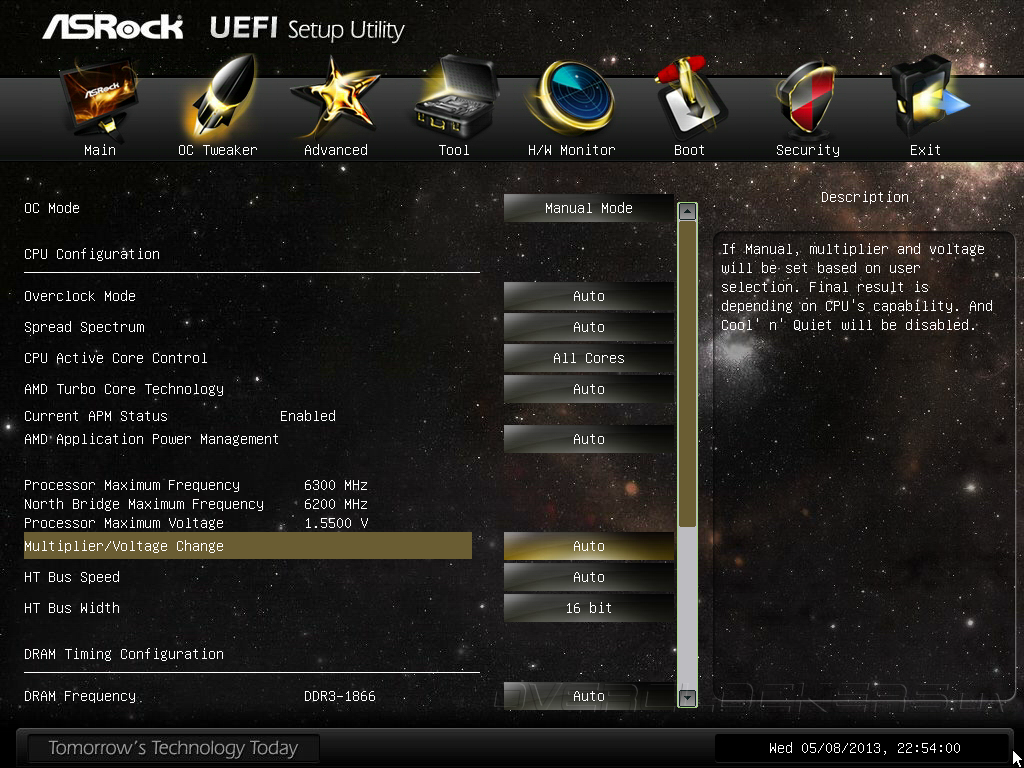Select the AMD Turbo Core Technology label
Image resolution: width=1024 pixels, height=768 pixels.
[x=124, y=389]
